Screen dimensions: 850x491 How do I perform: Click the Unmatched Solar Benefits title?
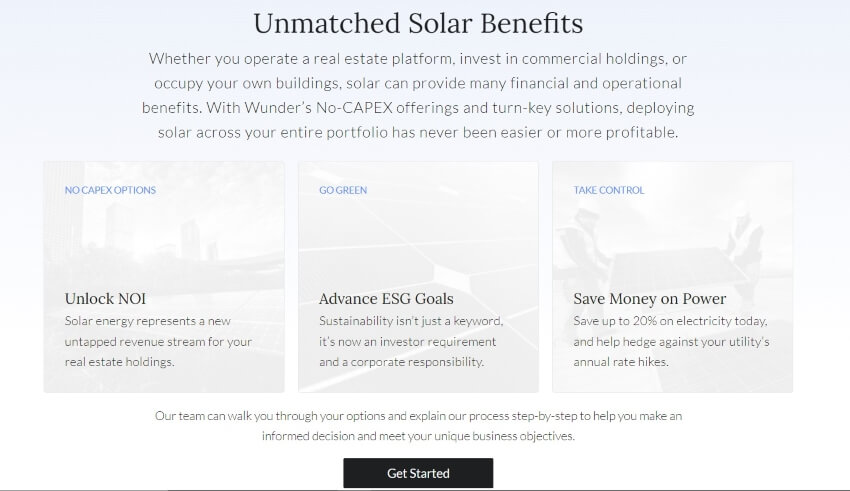click(x=418, y=23)
